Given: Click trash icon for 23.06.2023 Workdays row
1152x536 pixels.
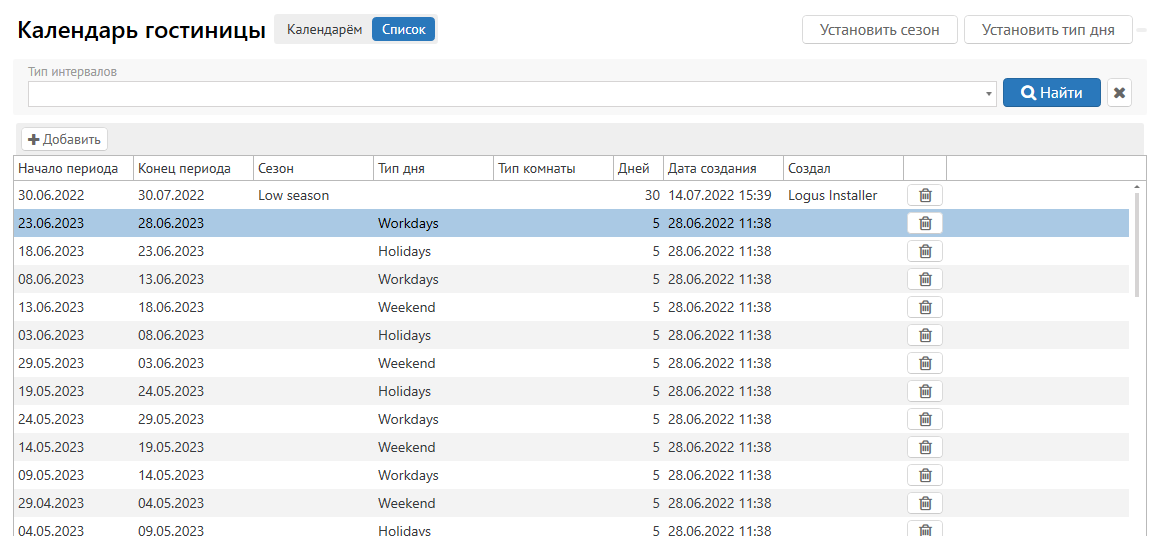Looking at the screenshot, I should point(924,223).
